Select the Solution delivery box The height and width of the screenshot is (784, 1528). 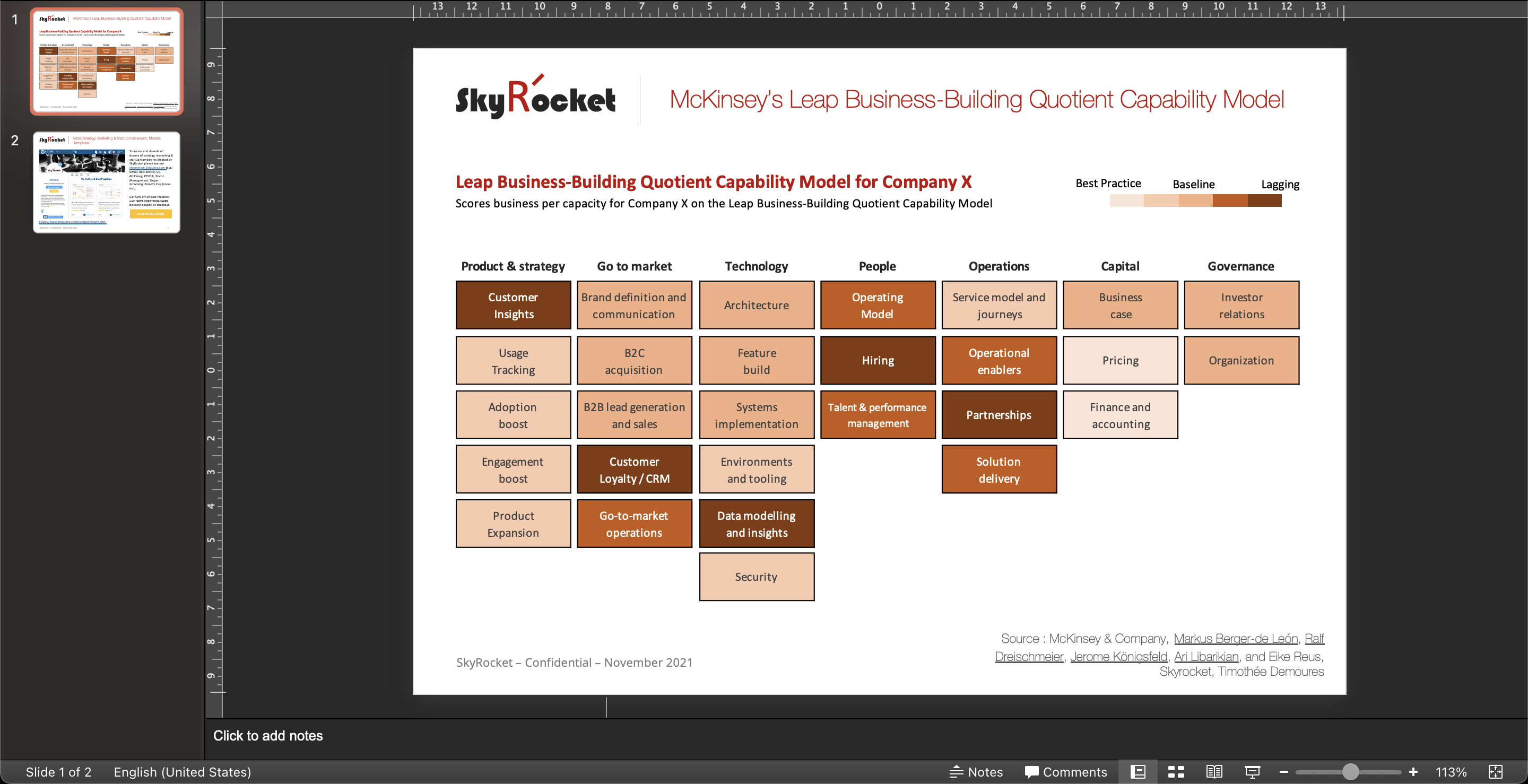click(x=999, y=469)
